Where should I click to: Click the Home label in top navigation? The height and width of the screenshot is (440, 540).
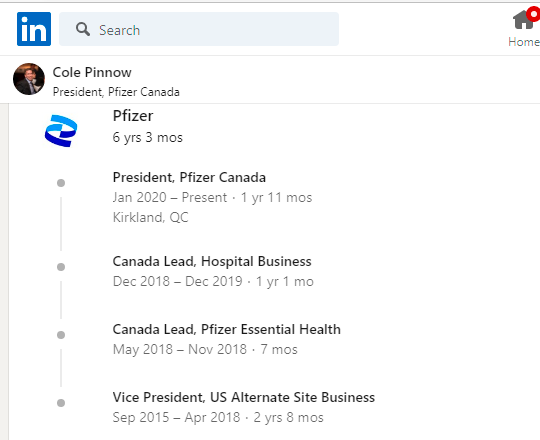524,42
